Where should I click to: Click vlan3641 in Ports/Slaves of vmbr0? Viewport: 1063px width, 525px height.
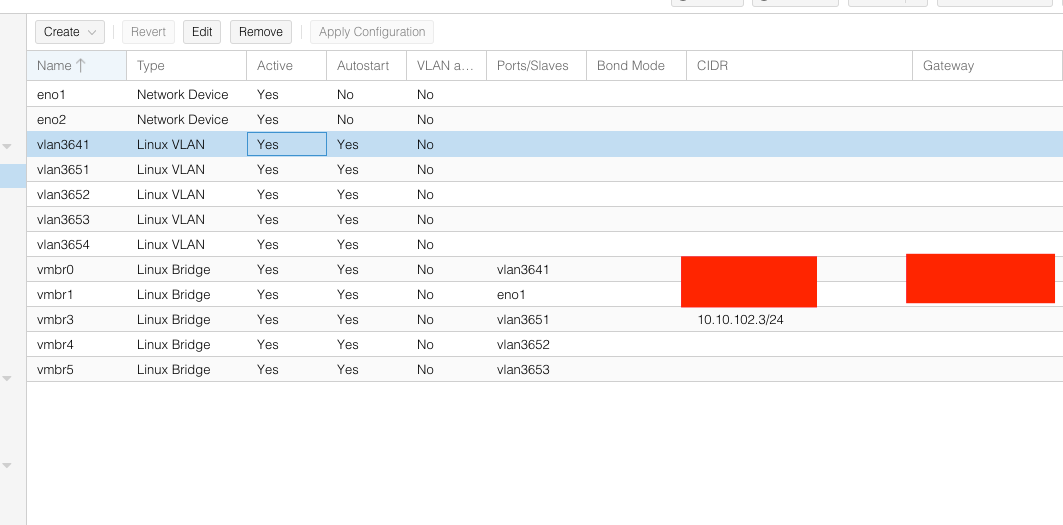(523, 269)
